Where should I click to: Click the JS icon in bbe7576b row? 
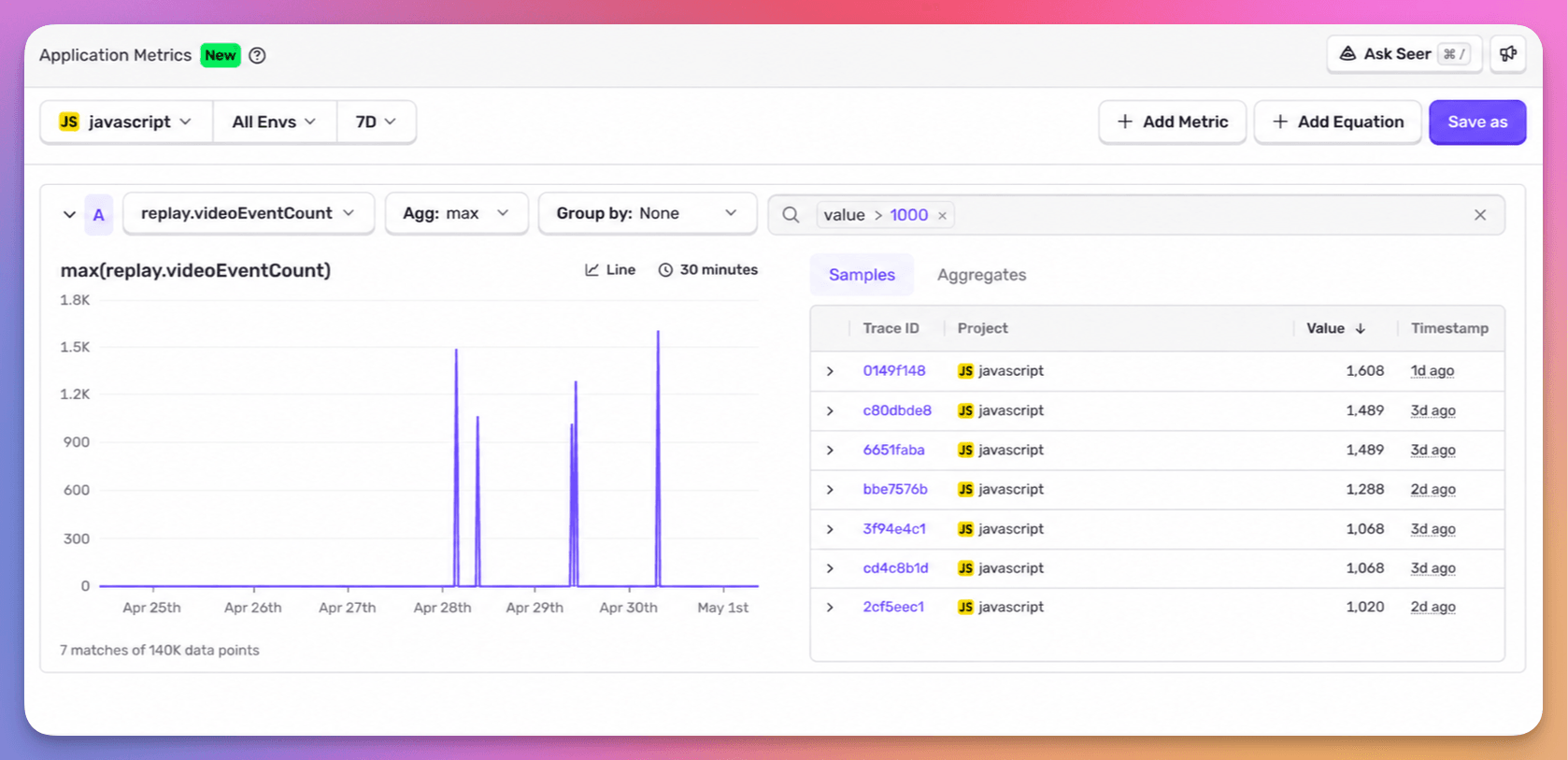pos(965,489)
